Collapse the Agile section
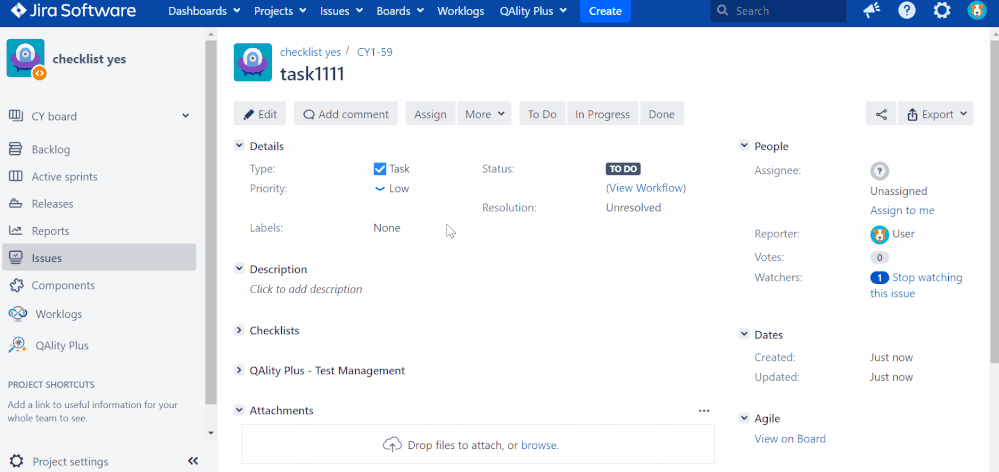999x472 pixels. [744, 418]
